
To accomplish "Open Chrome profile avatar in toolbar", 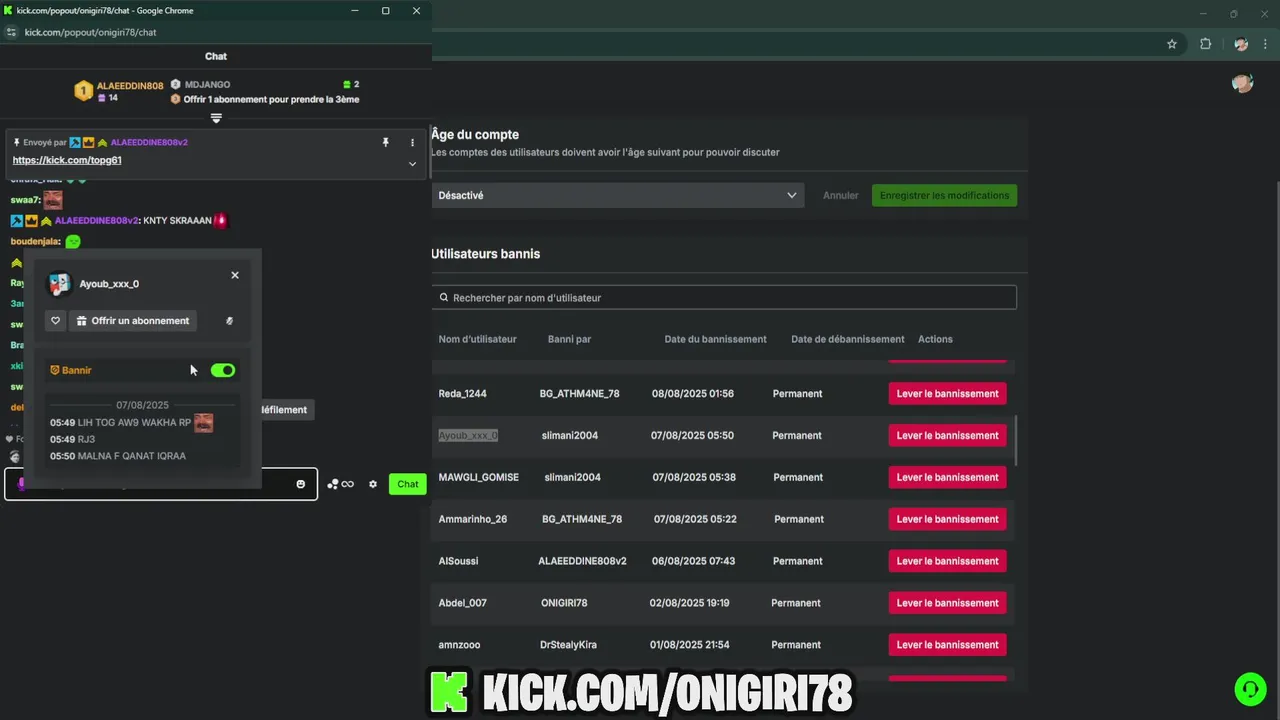I will [x=1241, y=44].
